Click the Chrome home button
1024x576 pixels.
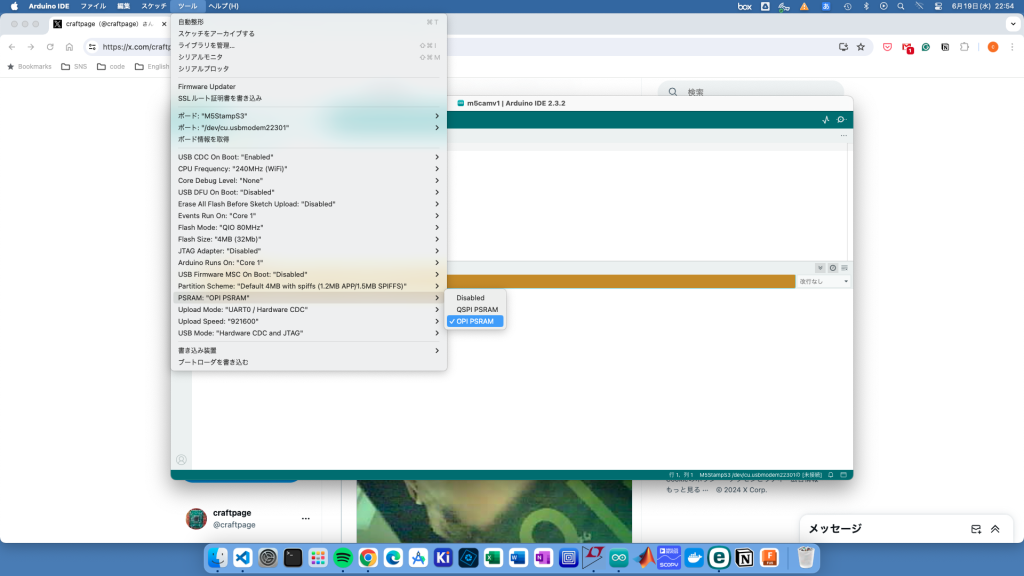pyautogui.click(x=69, y=47)
